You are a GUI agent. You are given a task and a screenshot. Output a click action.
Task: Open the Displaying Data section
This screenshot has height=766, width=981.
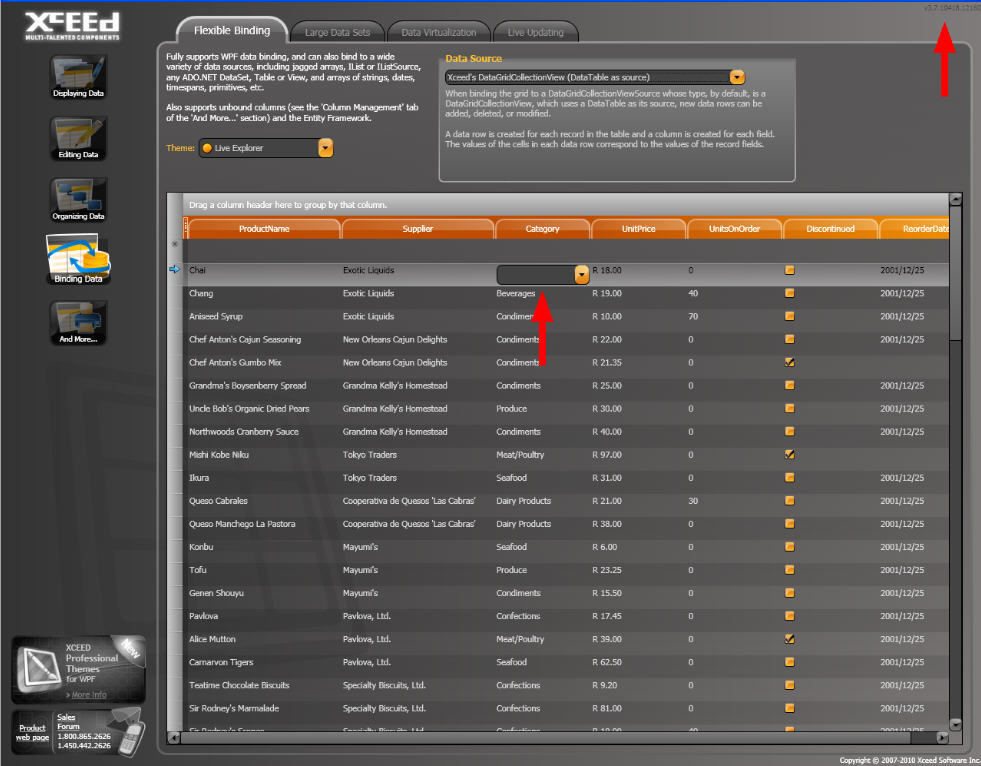[77, 77]
